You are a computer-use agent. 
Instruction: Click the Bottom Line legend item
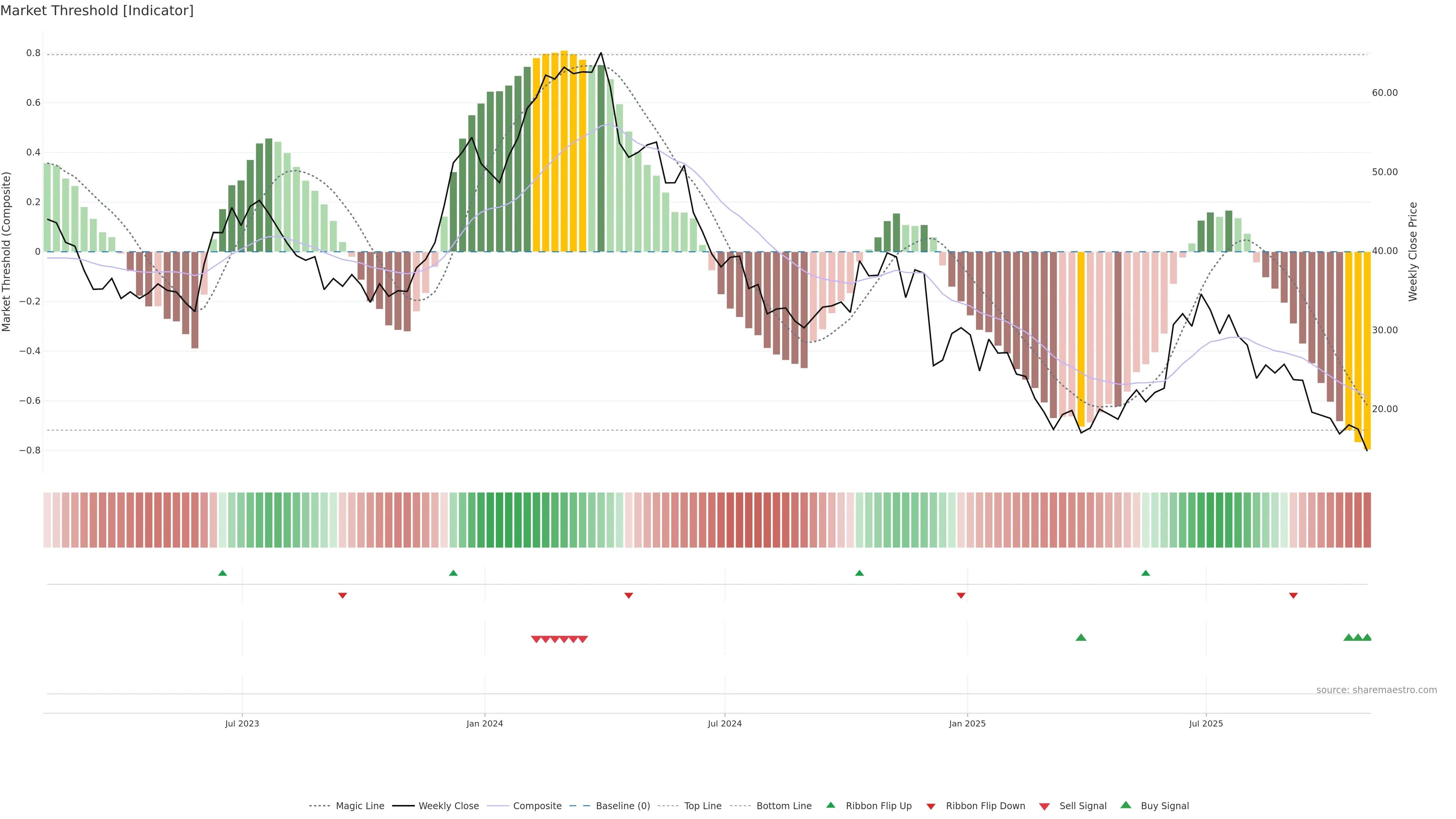[783, 806]
